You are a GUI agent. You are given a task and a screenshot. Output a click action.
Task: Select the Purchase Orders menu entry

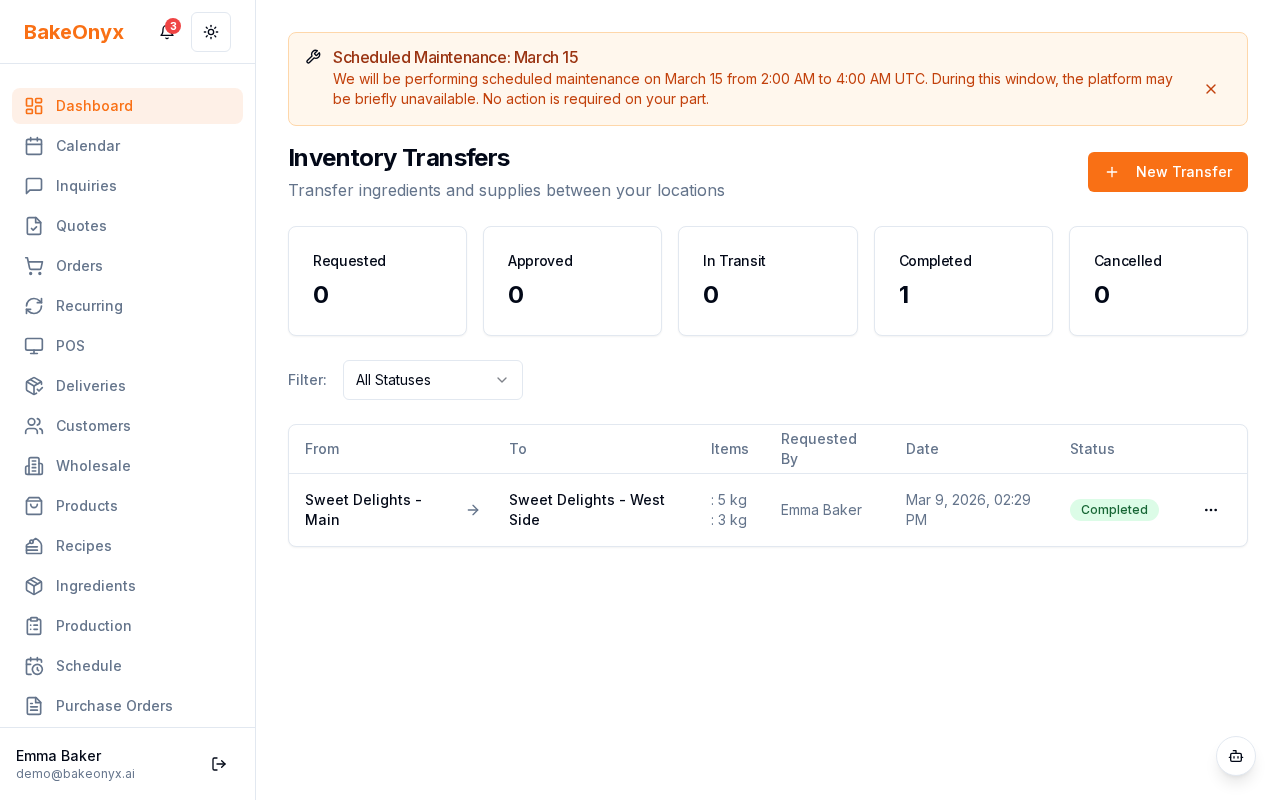(x=114, y=706)
